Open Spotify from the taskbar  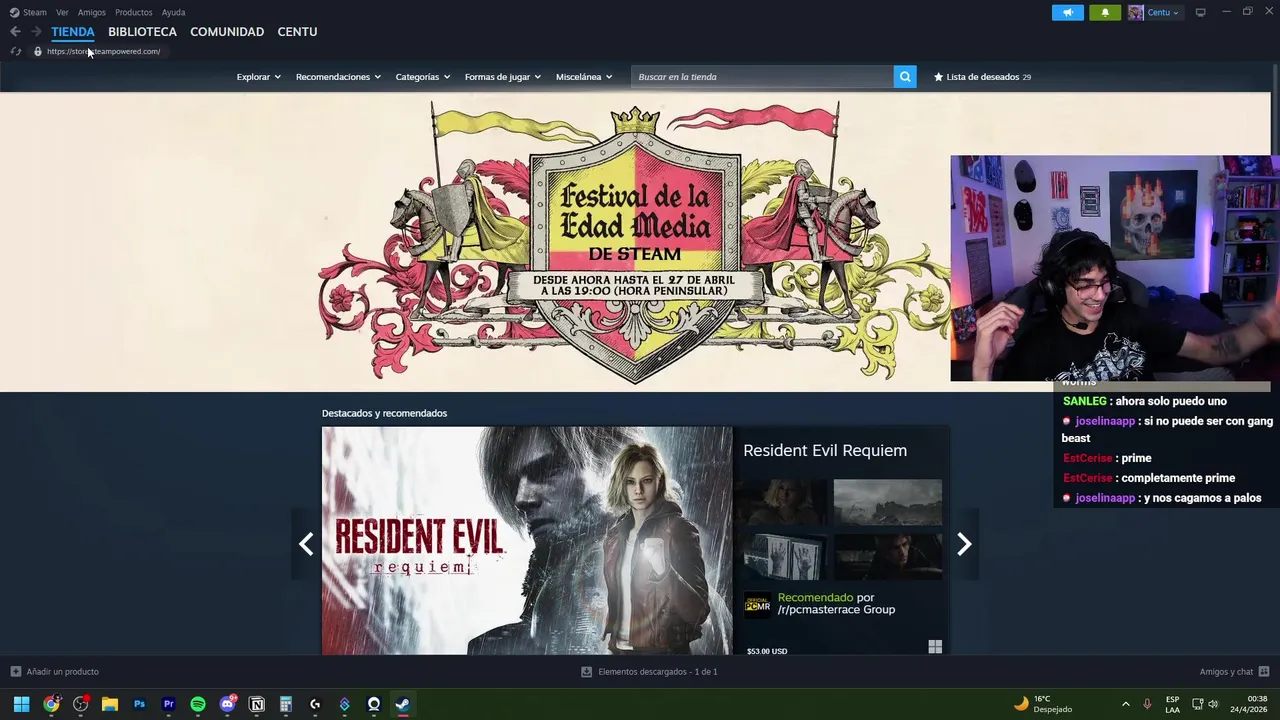(x=198, y=704)
